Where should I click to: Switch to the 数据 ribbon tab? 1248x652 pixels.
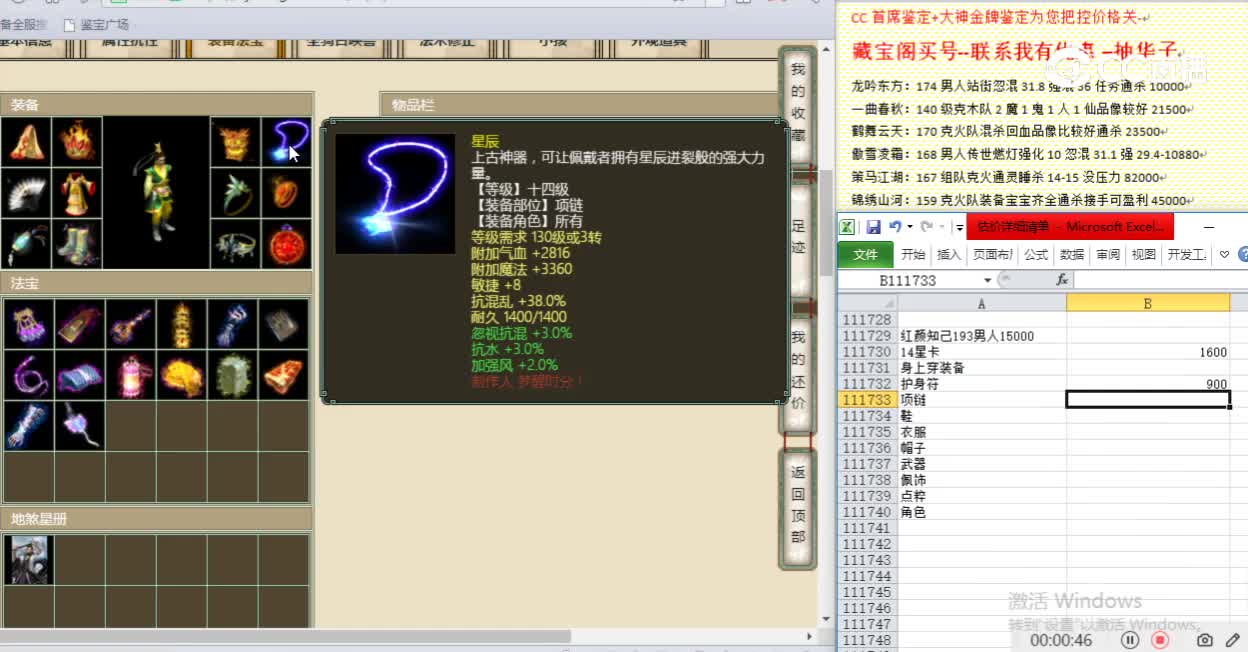coord(1072,255)
